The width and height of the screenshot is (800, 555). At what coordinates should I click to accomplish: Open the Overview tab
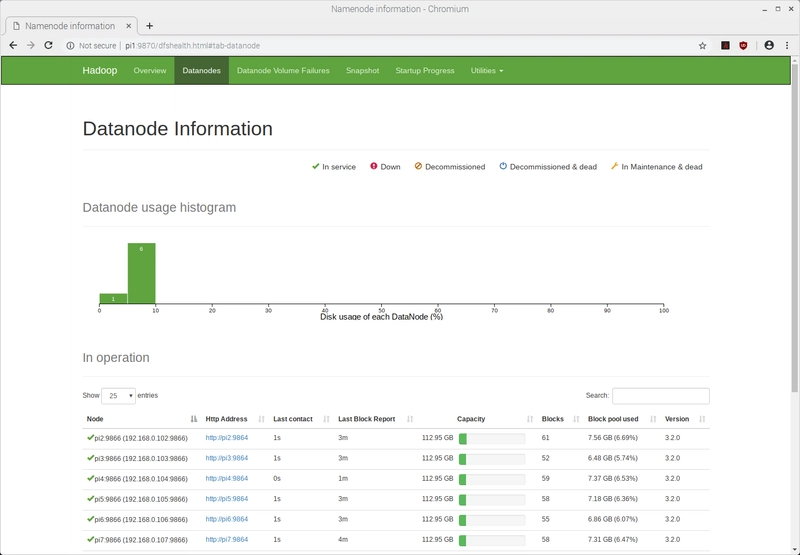point(149,70)
